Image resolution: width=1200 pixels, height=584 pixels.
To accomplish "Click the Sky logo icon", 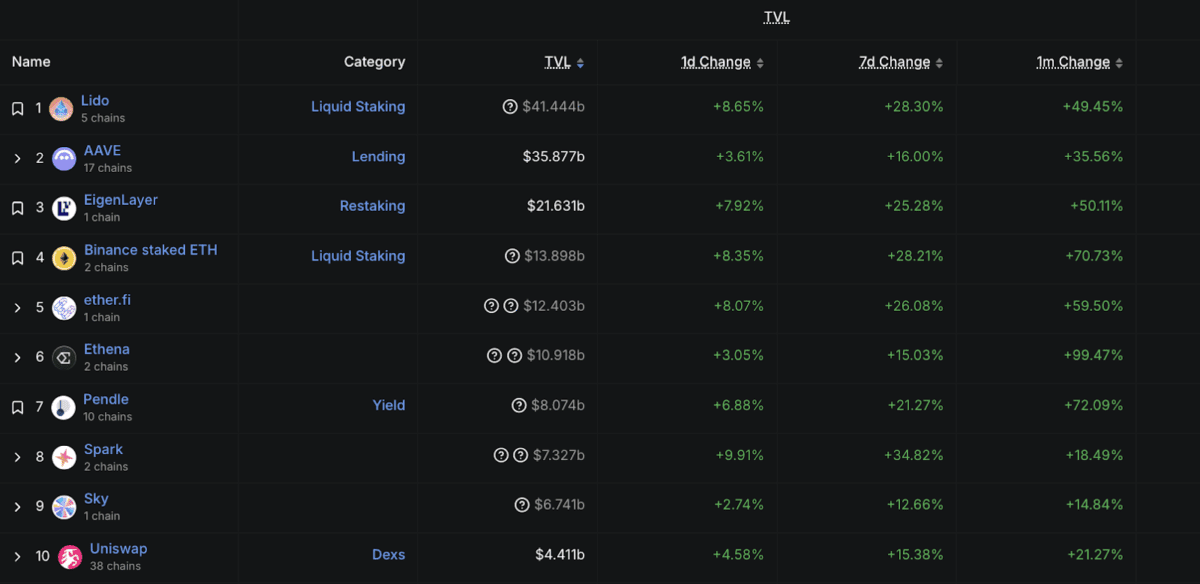I will [x=64, y=507].
